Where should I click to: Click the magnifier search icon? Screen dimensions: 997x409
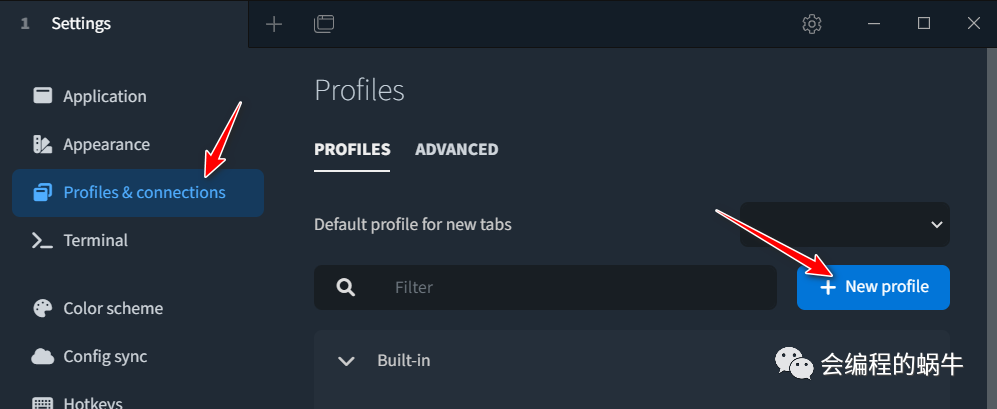pos(346,288)
